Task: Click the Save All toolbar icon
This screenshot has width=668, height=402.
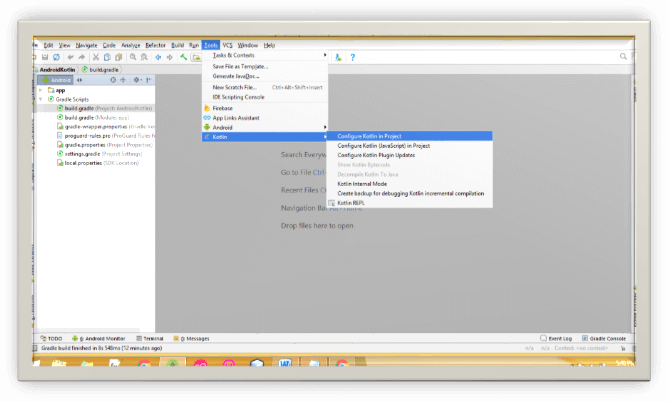Action: [x=45, y=57]
